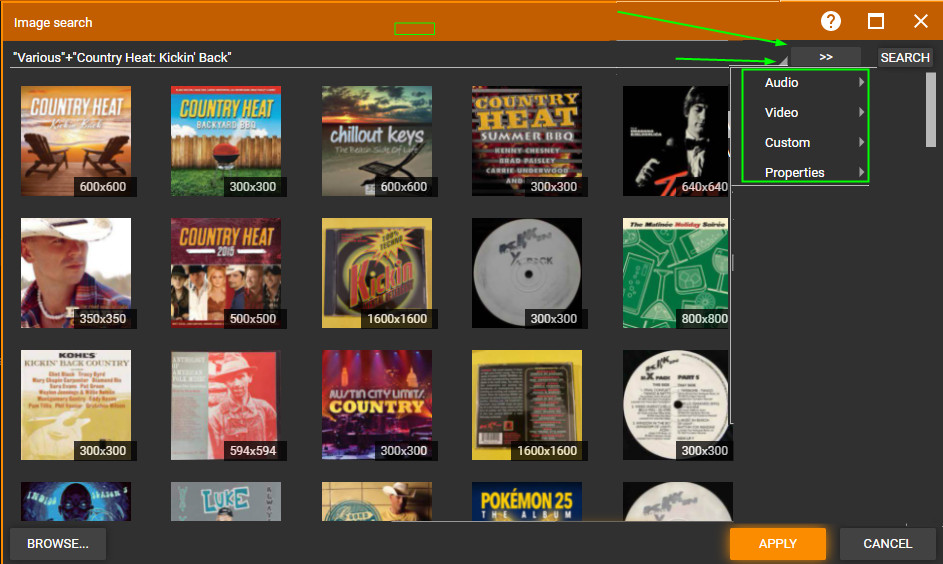943x564 pixels.
Task: Open the >> field insertion menu
Action: point(825,57)
